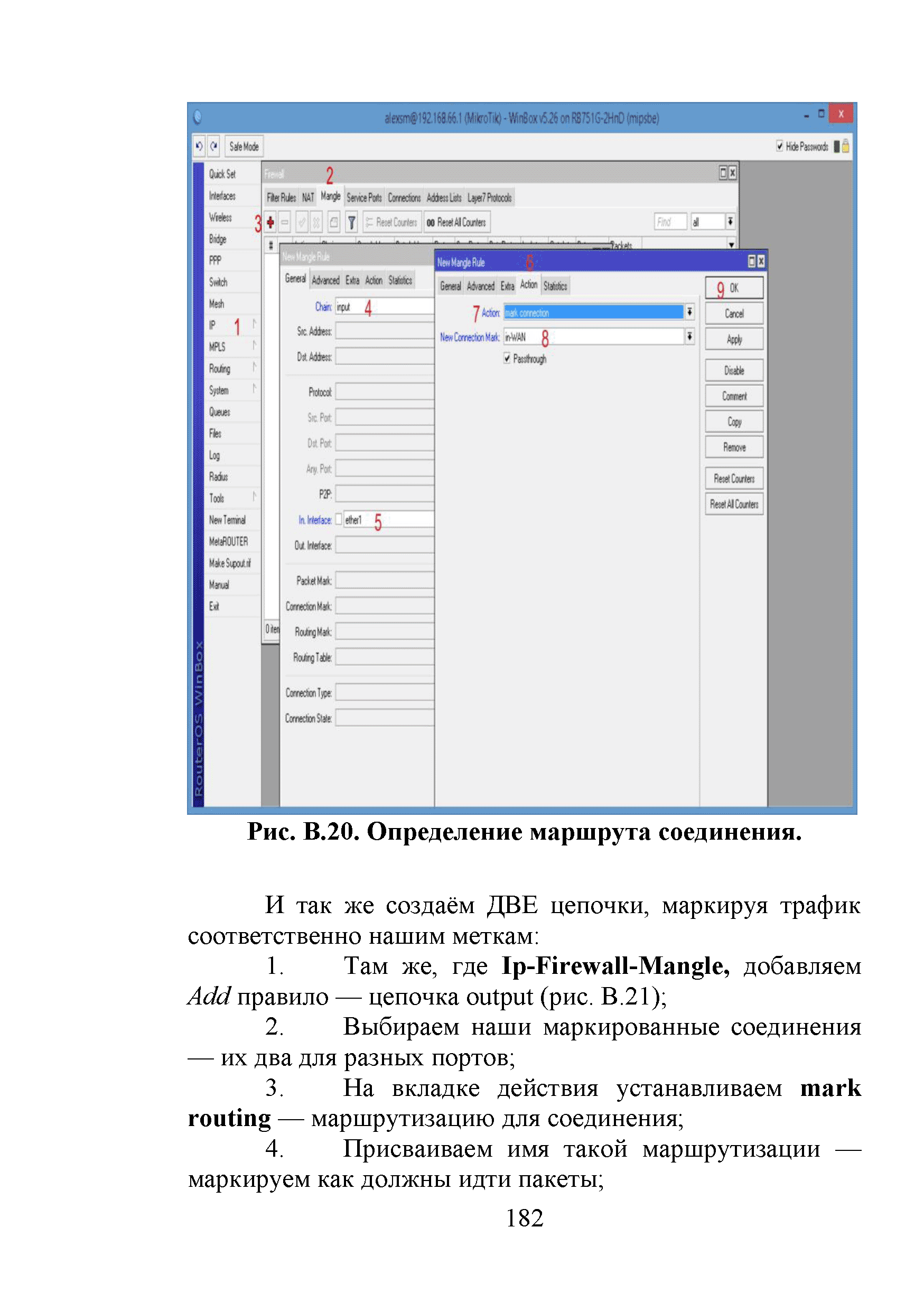This screenshot has height=1311, width=924.
Task: Click the Apply button
Action: [x=734, y=339]
